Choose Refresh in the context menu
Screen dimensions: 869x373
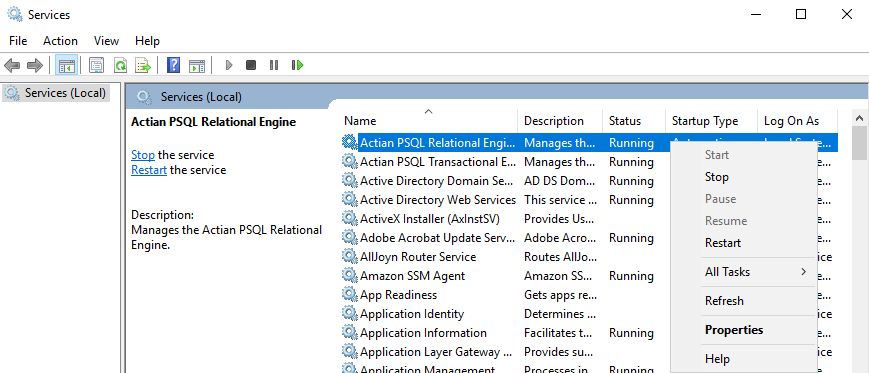[x=744, y=301]
